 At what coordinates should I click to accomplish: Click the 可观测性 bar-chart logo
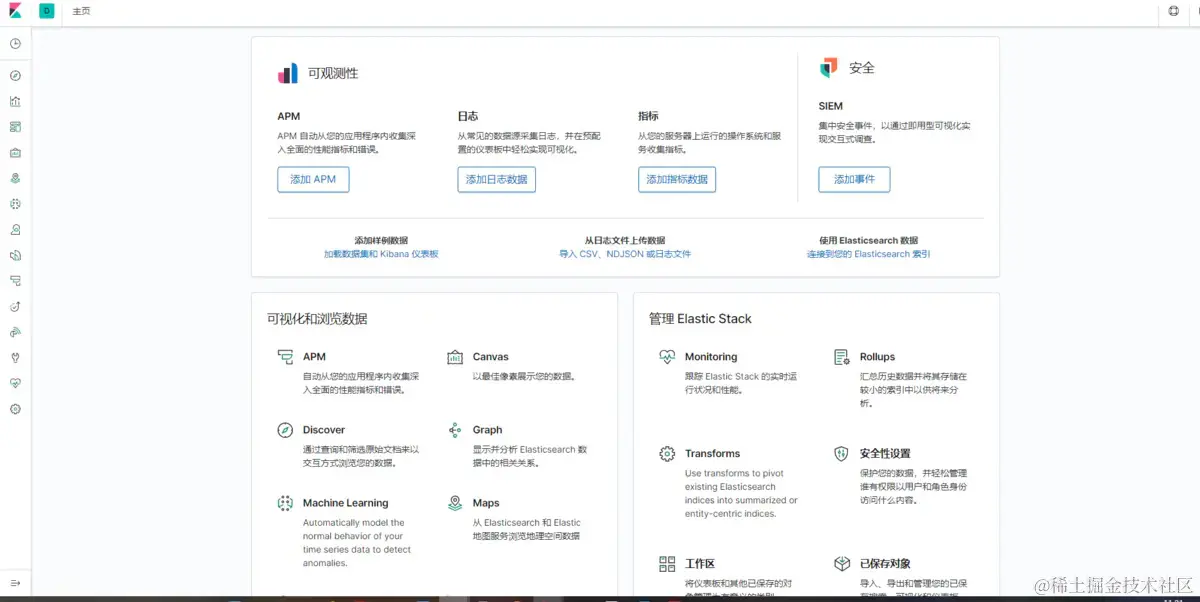coord(288,73)
